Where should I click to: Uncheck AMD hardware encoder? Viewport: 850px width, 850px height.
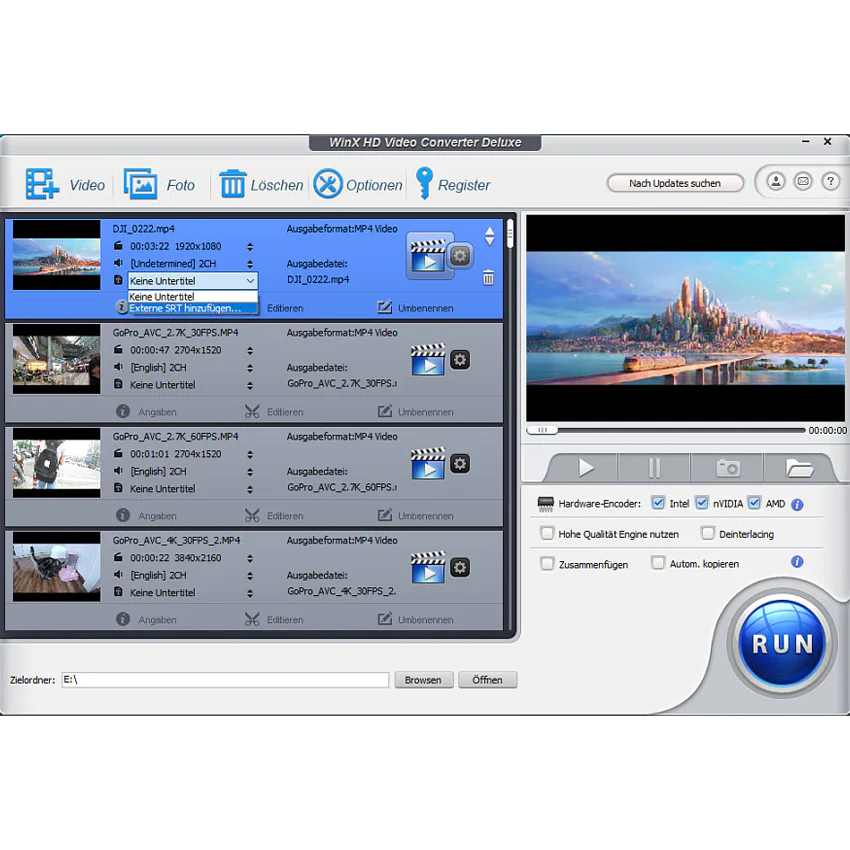754,503
